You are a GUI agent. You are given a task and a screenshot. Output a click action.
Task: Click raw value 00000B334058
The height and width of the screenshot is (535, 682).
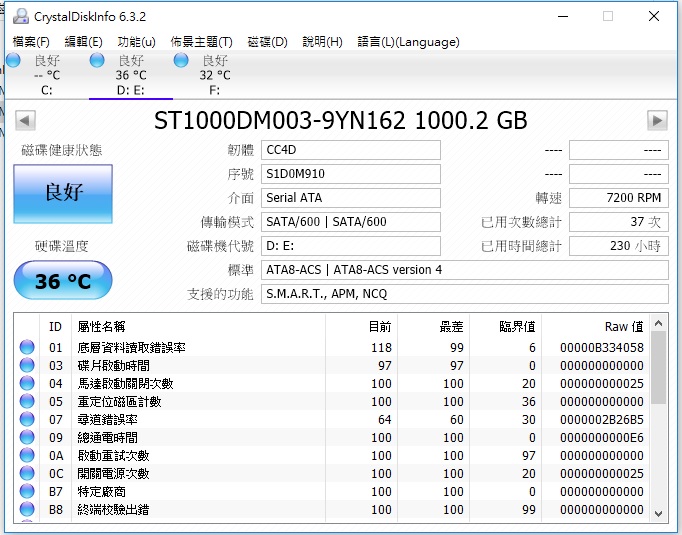tap(602, 348)
